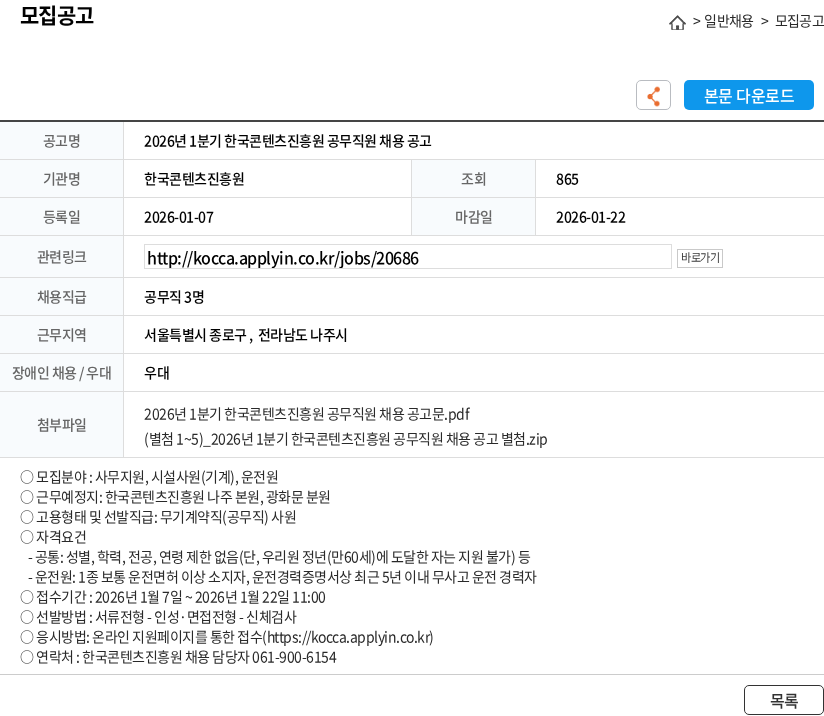The image size is (824, 716).
Task: Click the 근무예정지 line in body
Action: tap(175, 497)
